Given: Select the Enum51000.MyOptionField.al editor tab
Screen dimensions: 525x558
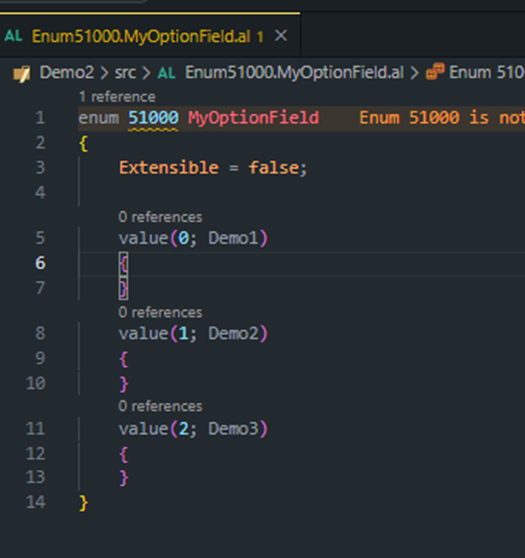Looking at the screenshot, I should pos(150,36).
